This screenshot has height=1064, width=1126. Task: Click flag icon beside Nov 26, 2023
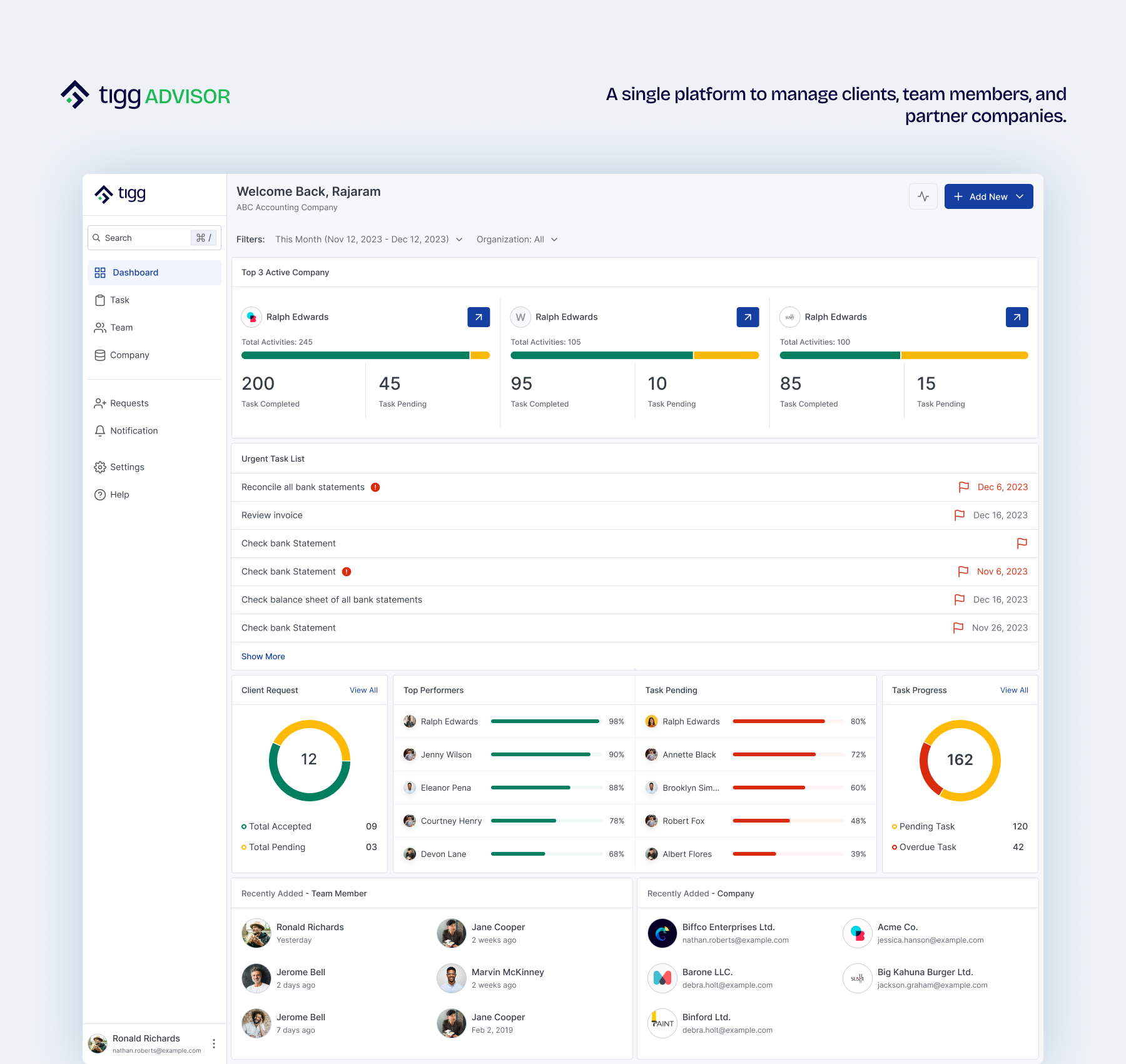tap(958, 628)
